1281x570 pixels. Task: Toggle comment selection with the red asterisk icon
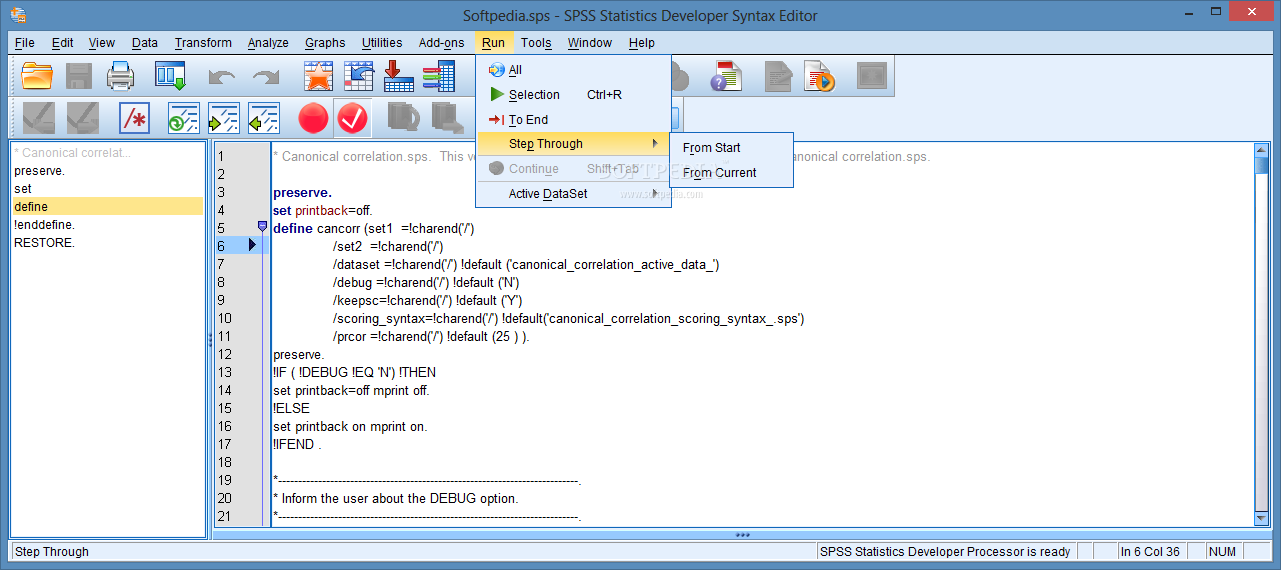[x=134, y=118]
